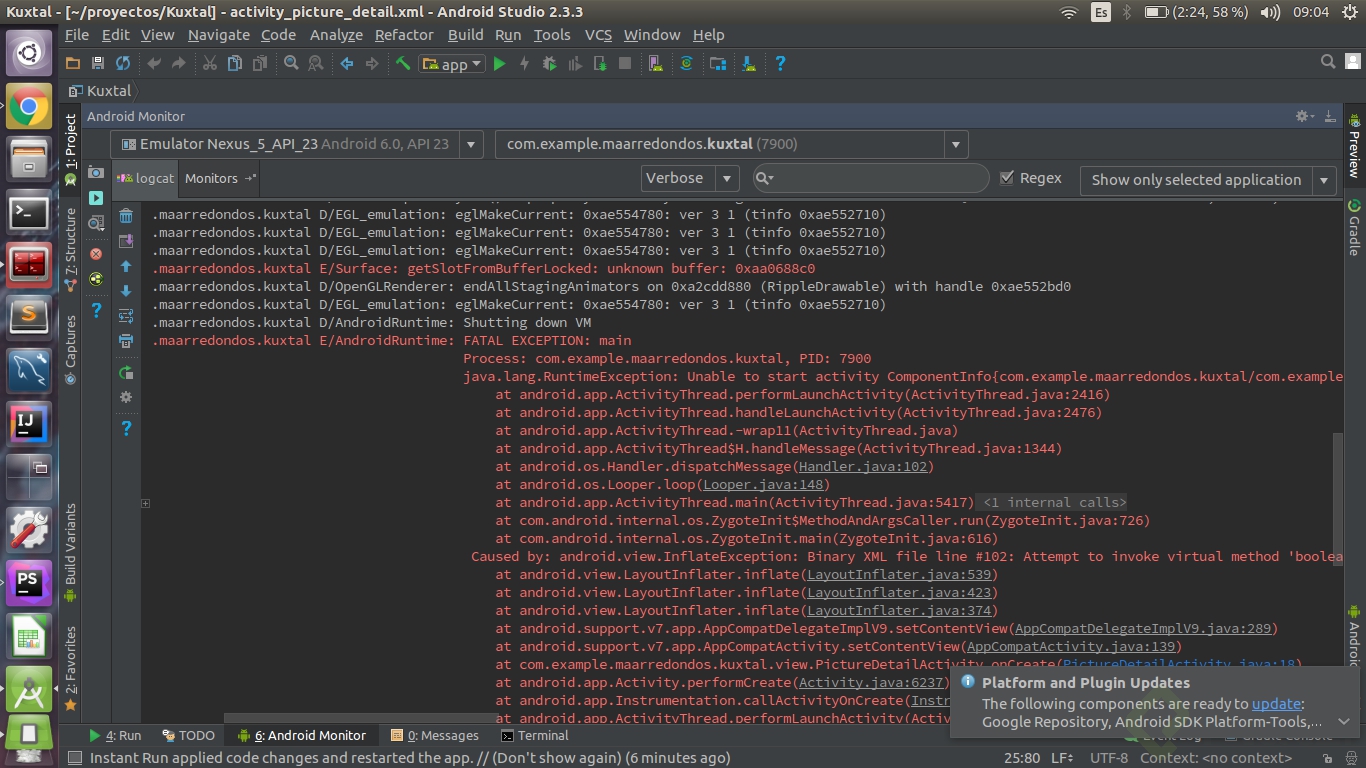Click the Debug app bug icon
The width and height of the screenshot is (1366, 768).
click(x=549, y=64)
